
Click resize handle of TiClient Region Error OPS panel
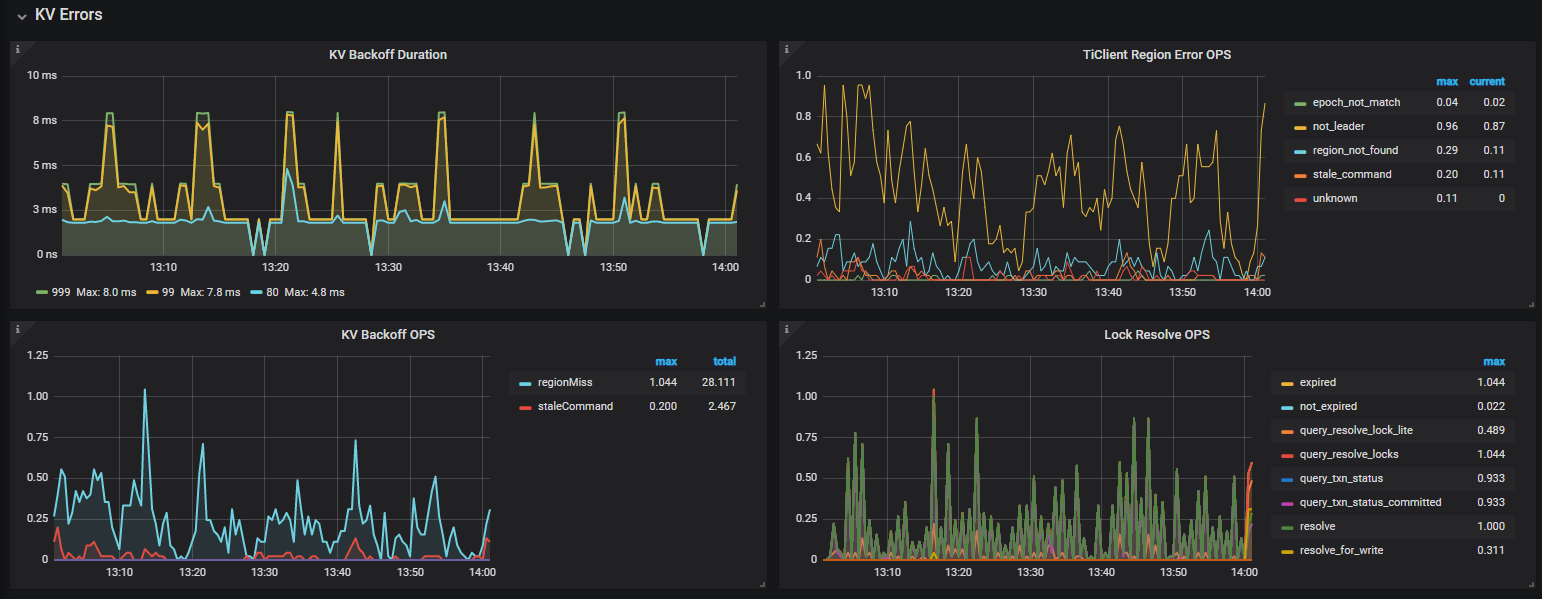pyautogui.click(x=1529, y=304)
